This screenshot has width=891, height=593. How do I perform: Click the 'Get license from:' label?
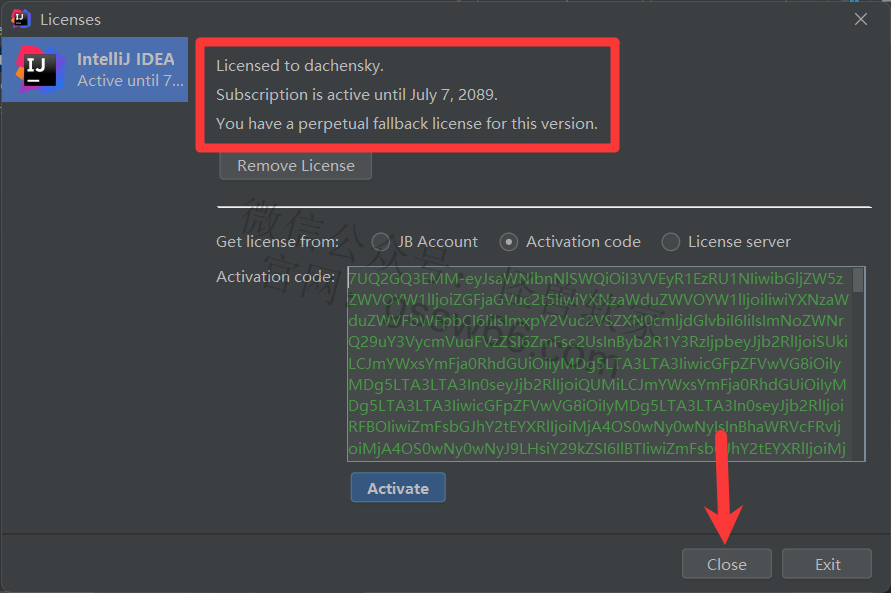point(277,242)
